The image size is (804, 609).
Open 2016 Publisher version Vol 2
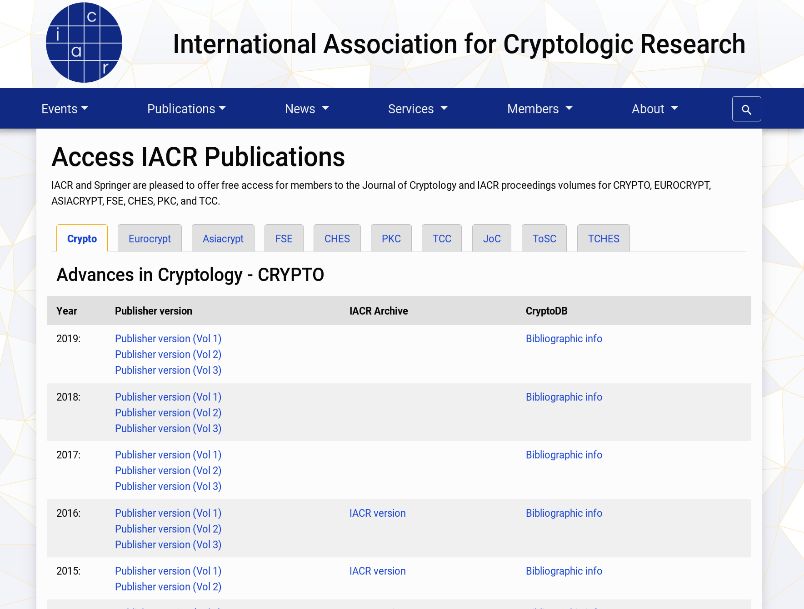pos(168,529)
